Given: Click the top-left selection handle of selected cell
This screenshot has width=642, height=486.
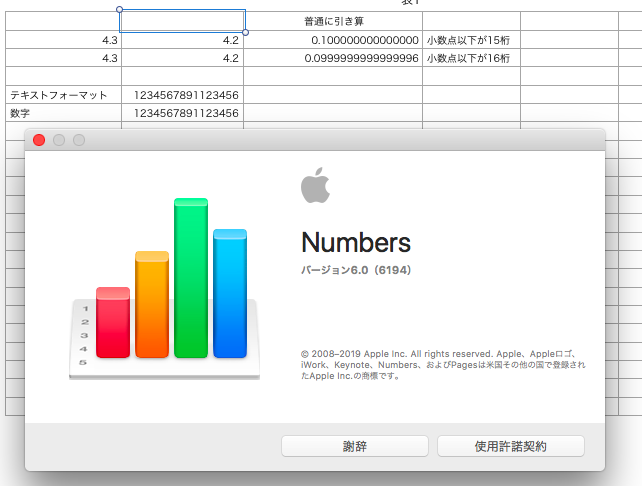Looking at the screenshot, I should coord(120,9).
